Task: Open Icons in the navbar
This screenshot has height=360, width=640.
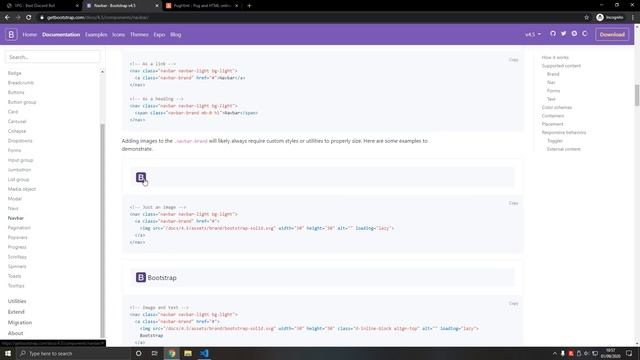Action: point(118,35)
